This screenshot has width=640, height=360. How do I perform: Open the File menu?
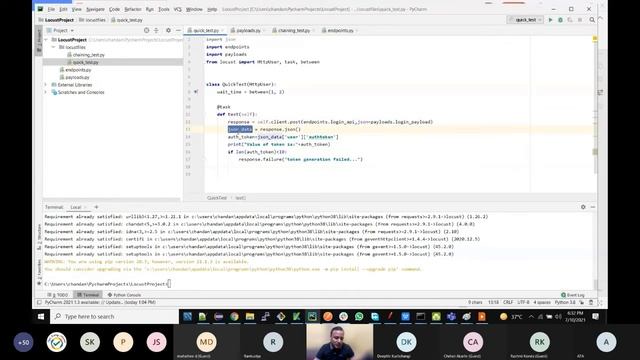click(x=51, y=9)
